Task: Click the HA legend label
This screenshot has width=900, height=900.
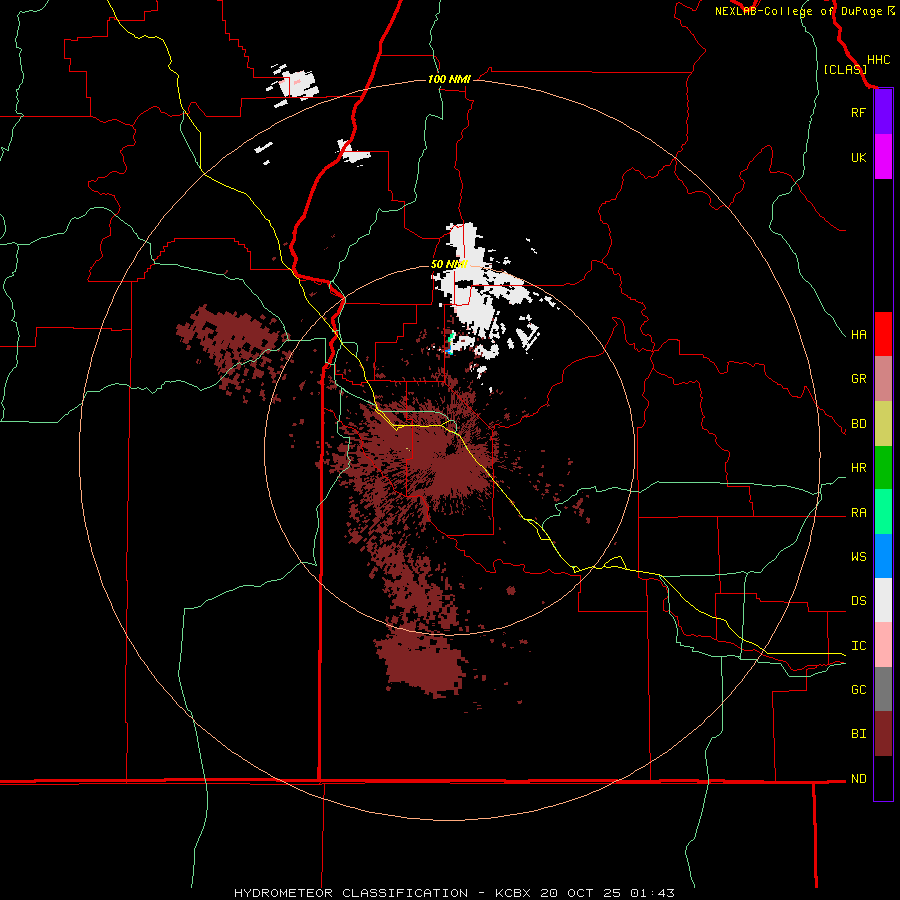Action: (x=858, y=335)
